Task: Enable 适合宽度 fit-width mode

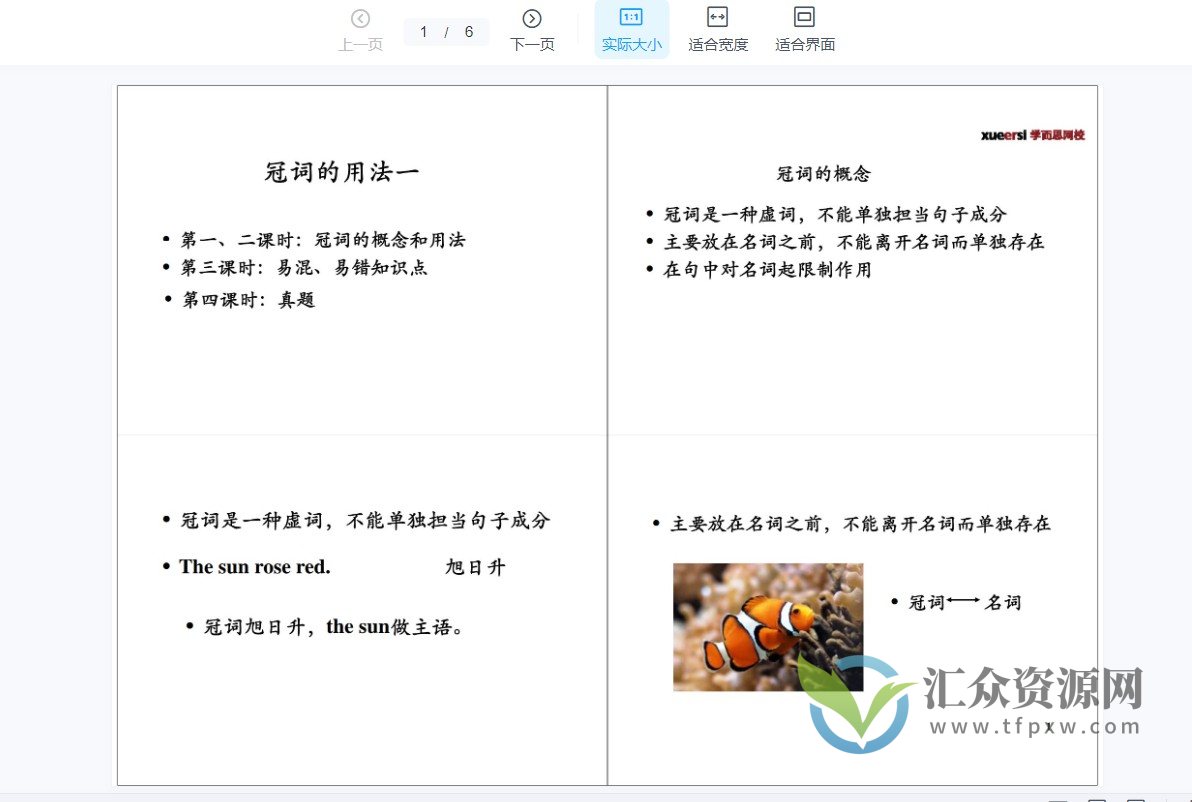Action: click(x=717, y=30)
